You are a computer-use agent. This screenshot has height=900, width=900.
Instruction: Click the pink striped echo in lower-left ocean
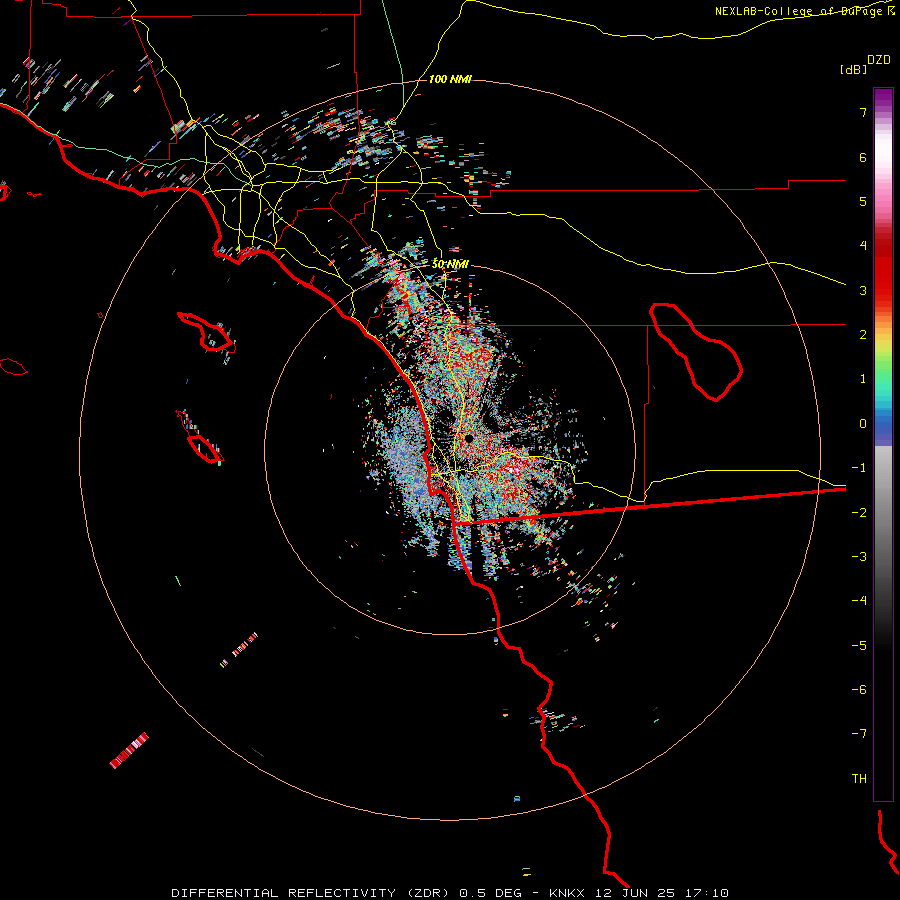pyautogui.click(x=129, y=750)
